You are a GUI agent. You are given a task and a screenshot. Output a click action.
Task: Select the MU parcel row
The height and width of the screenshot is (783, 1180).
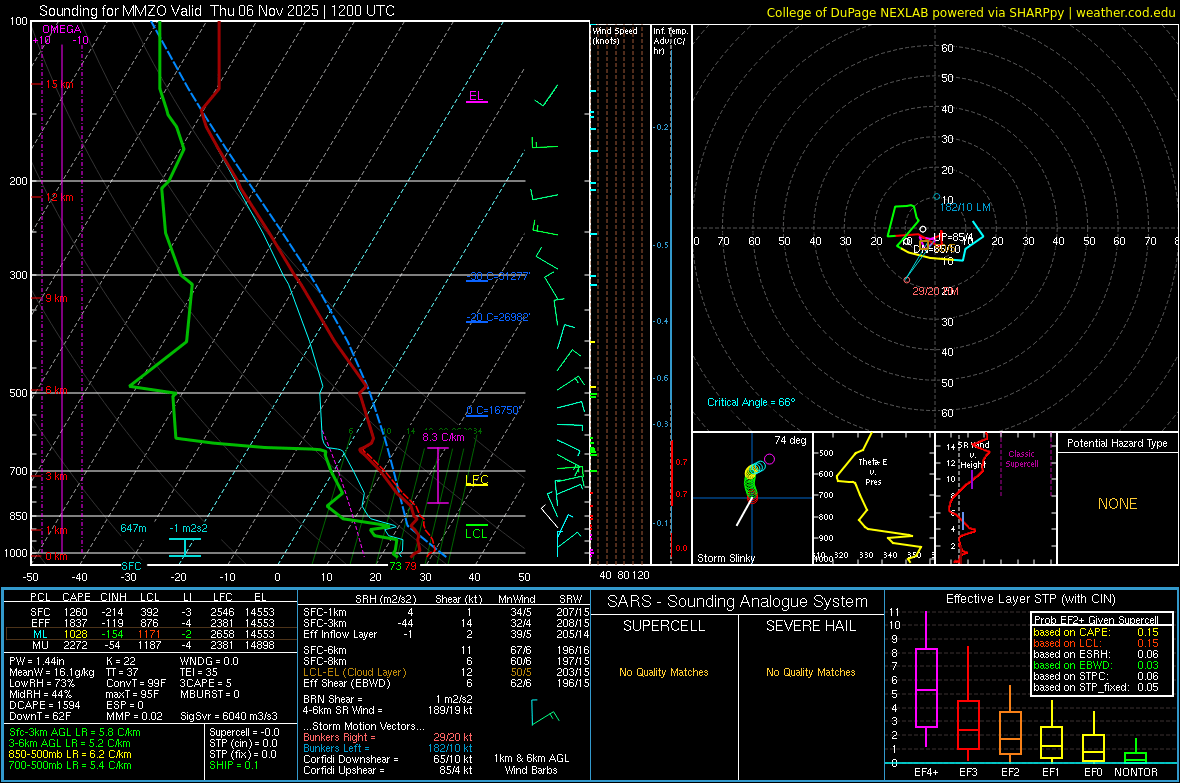click(x=152, y=645)
